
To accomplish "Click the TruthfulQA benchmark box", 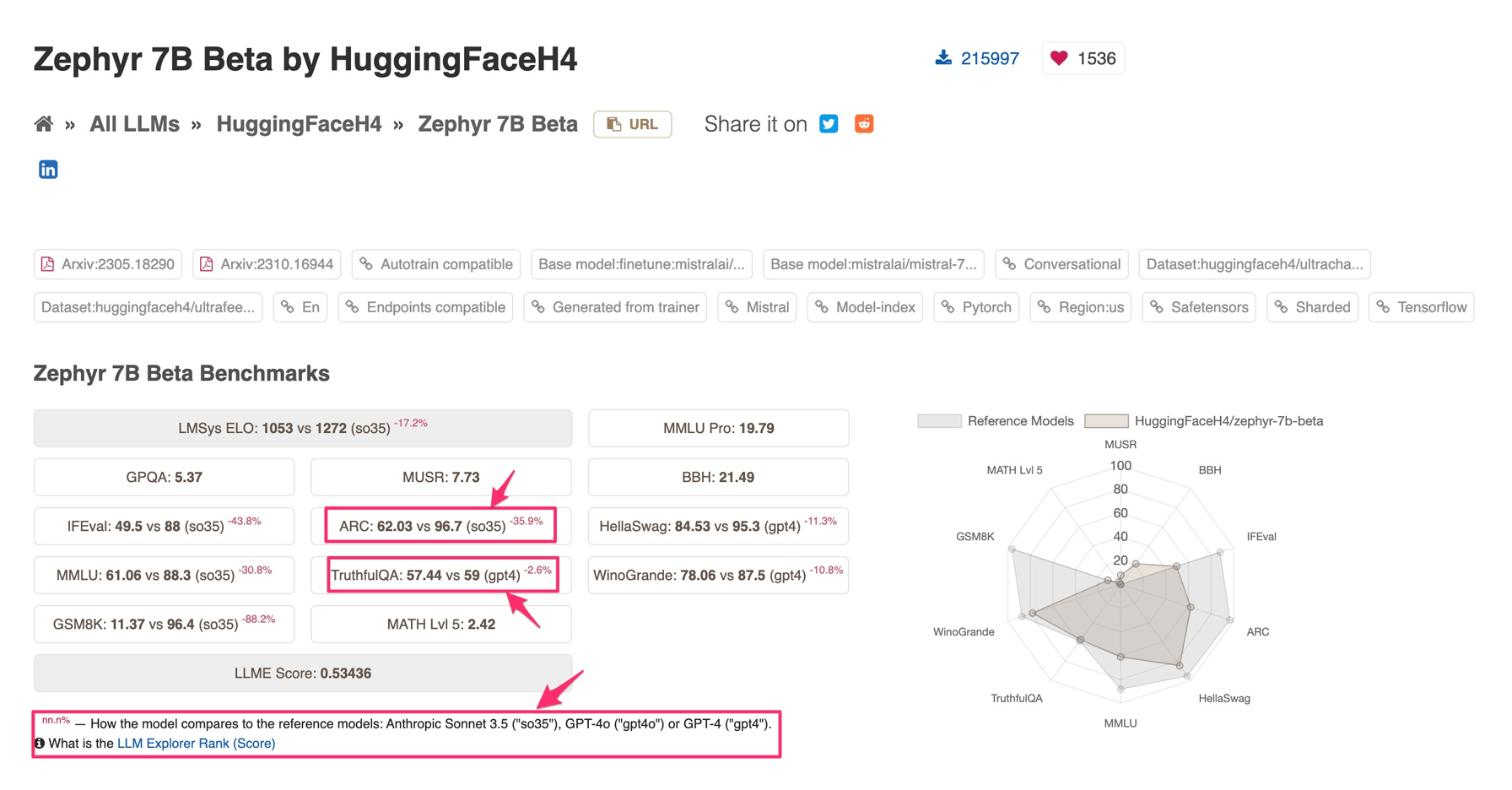I will (441, 576).
